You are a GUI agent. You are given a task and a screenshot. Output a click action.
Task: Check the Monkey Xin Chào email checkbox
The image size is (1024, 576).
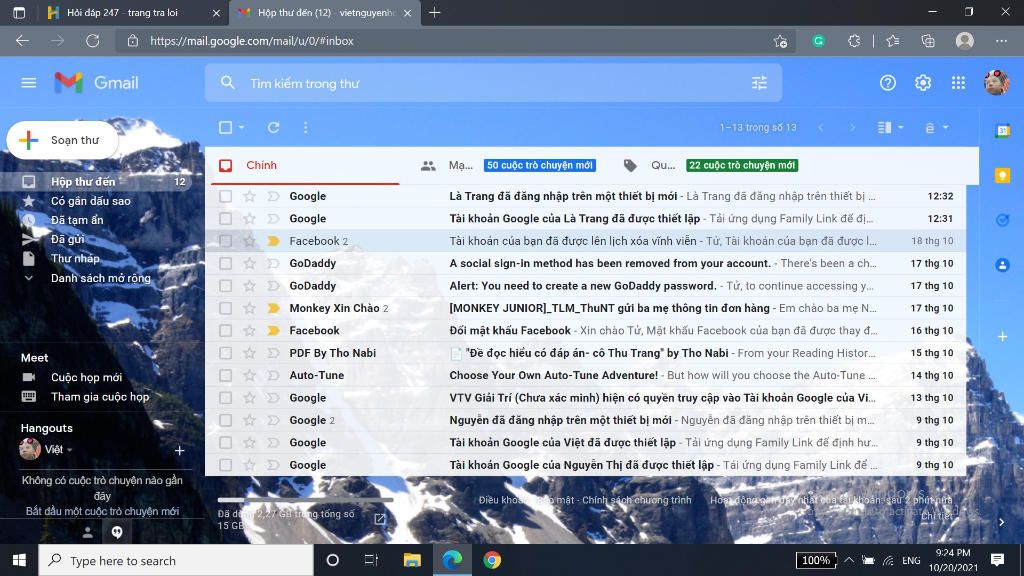(225, 308)
